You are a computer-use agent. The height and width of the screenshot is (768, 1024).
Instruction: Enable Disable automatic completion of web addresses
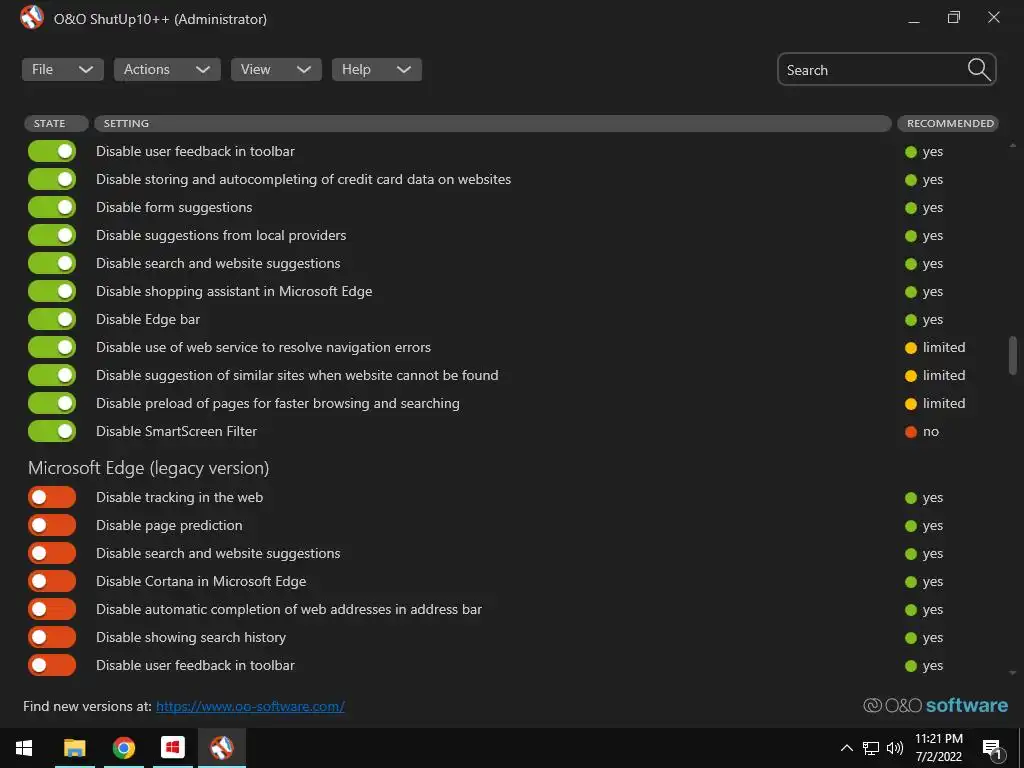[52, 609]
